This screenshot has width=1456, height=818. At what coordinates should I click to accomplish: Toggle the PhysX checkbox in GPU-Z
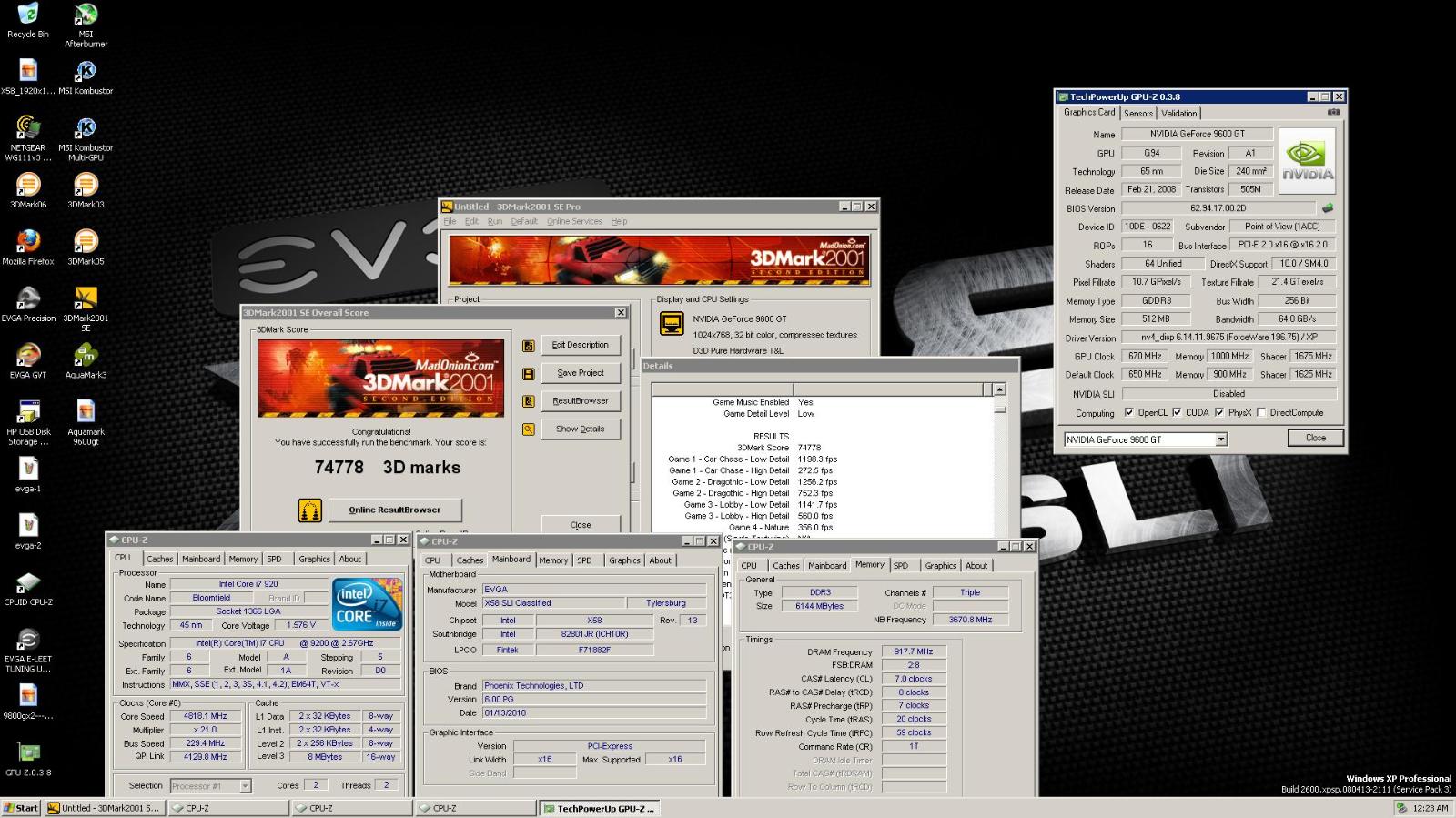point(1219,412)
